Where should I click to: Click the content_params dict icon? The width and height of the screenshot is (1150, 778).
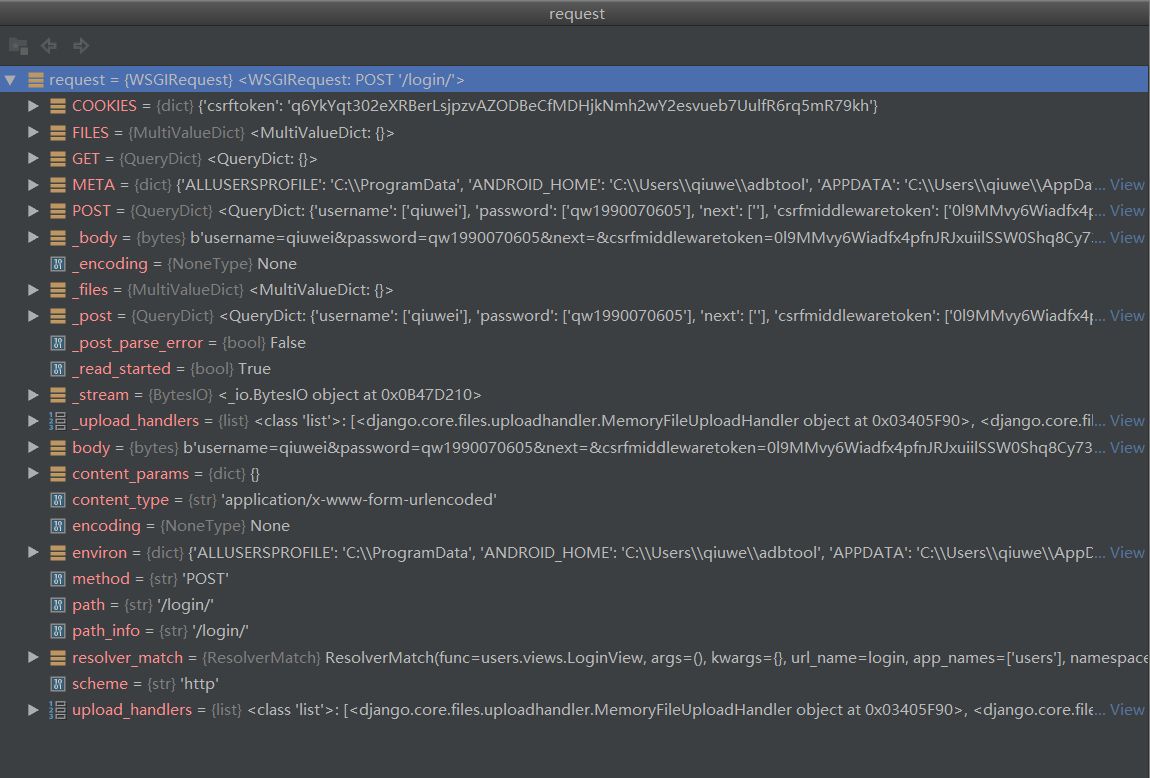[x=58, y=474]
